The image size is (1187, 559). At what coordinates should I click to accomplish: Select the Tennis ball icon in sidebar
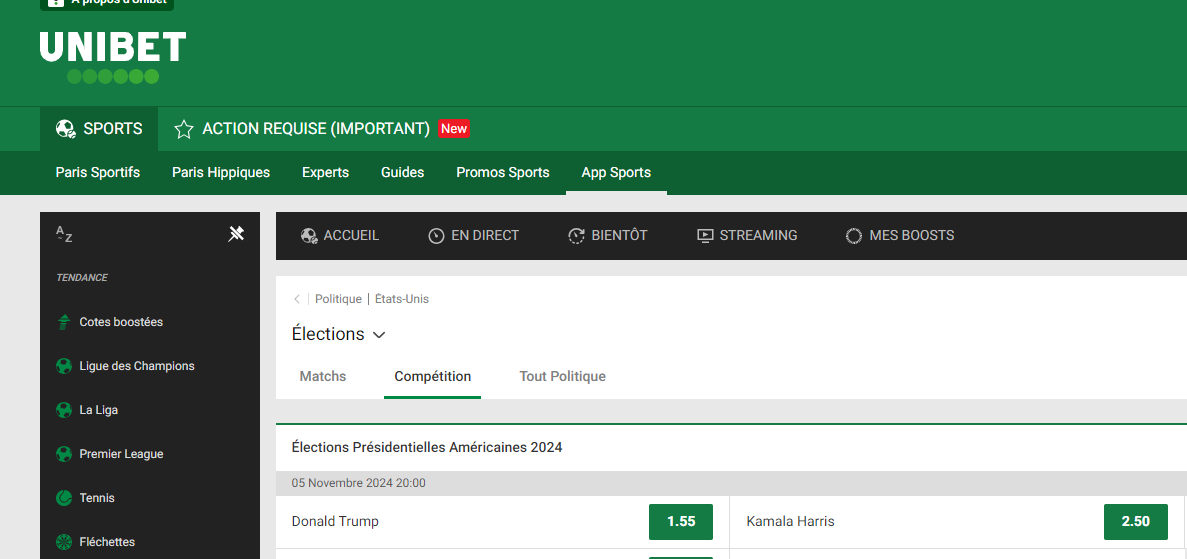(64, 498)
